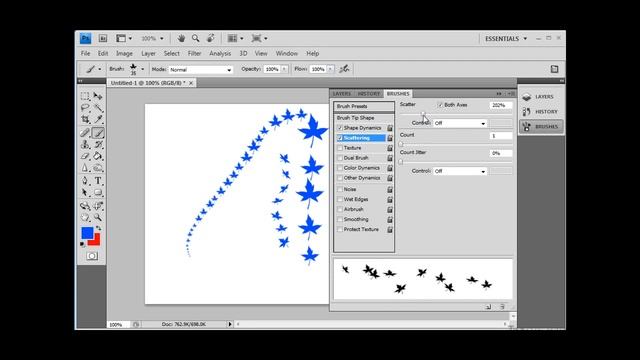Switch to the HISTORY tab

(x=369, y=93)
